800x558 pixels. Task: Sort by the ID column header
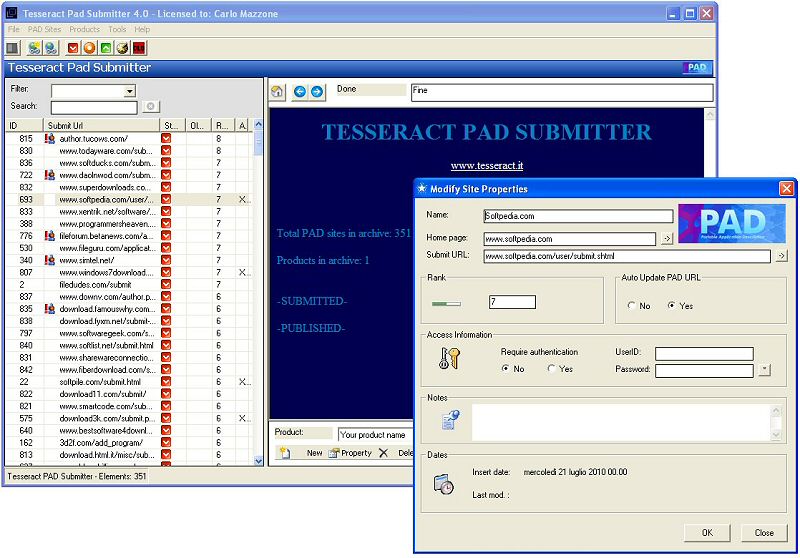point(24,125)
